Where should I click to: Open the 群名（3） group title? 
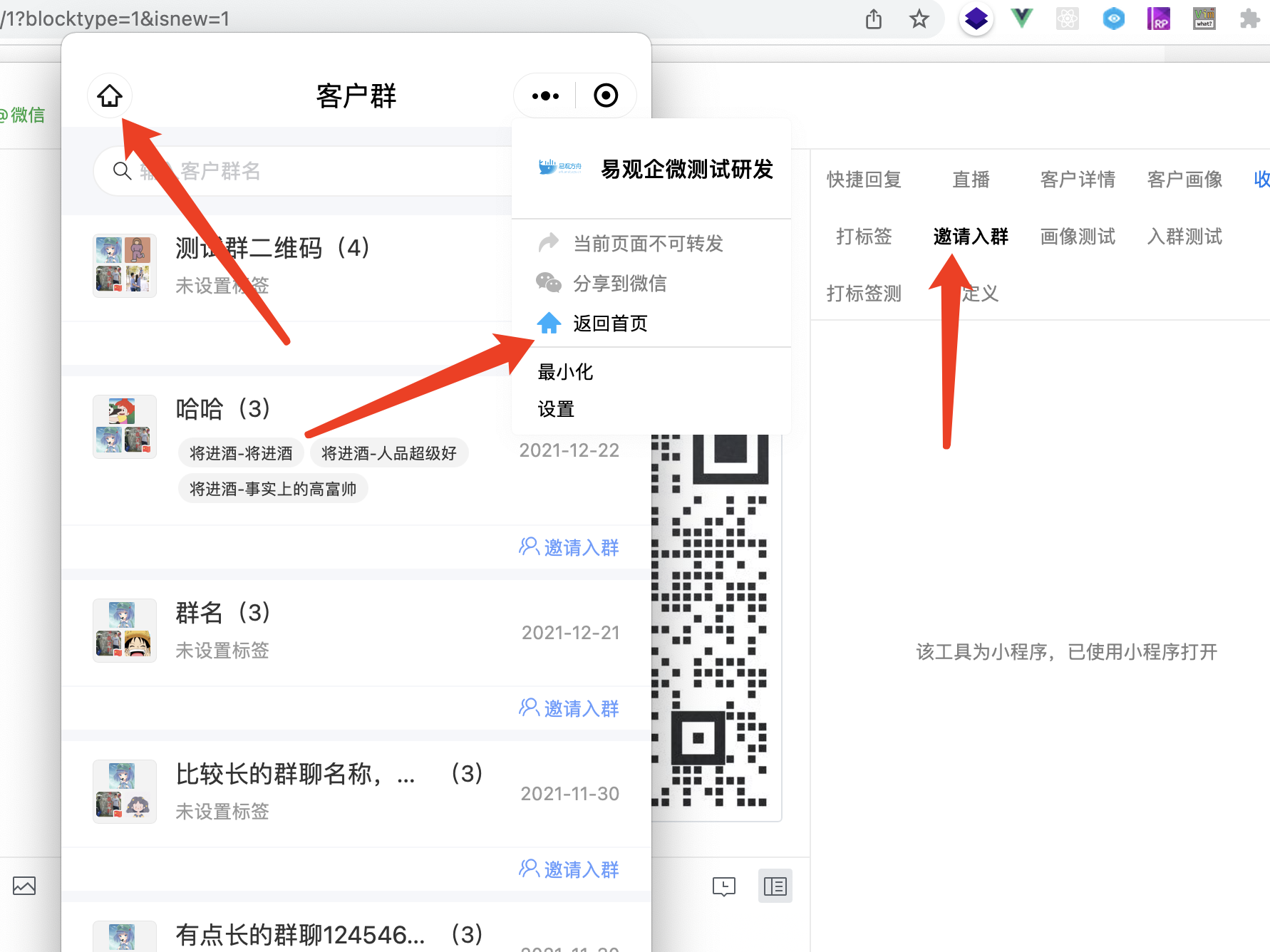tap(223, 613)
